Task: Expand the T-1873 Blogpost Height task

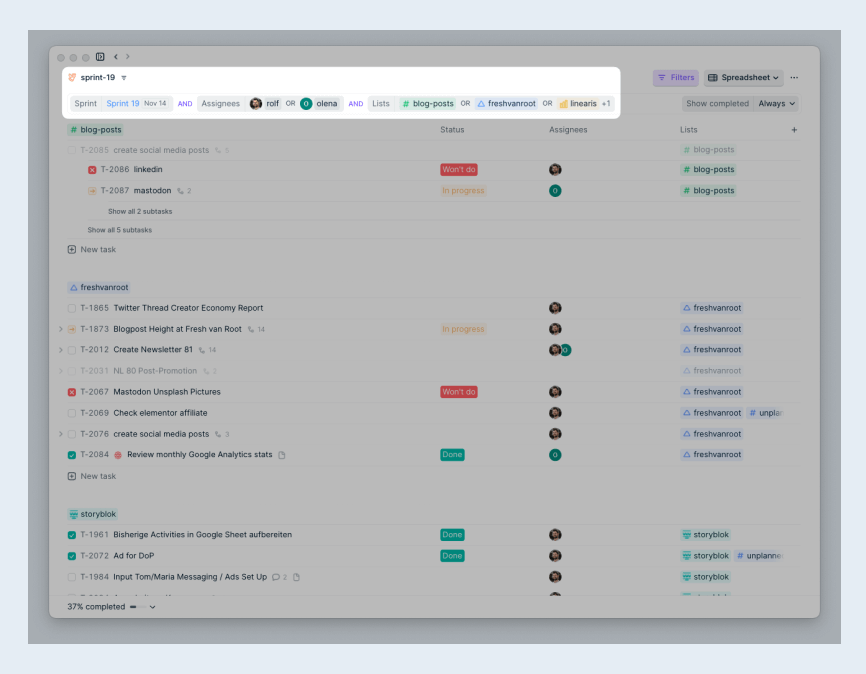Action: [60, 329]
